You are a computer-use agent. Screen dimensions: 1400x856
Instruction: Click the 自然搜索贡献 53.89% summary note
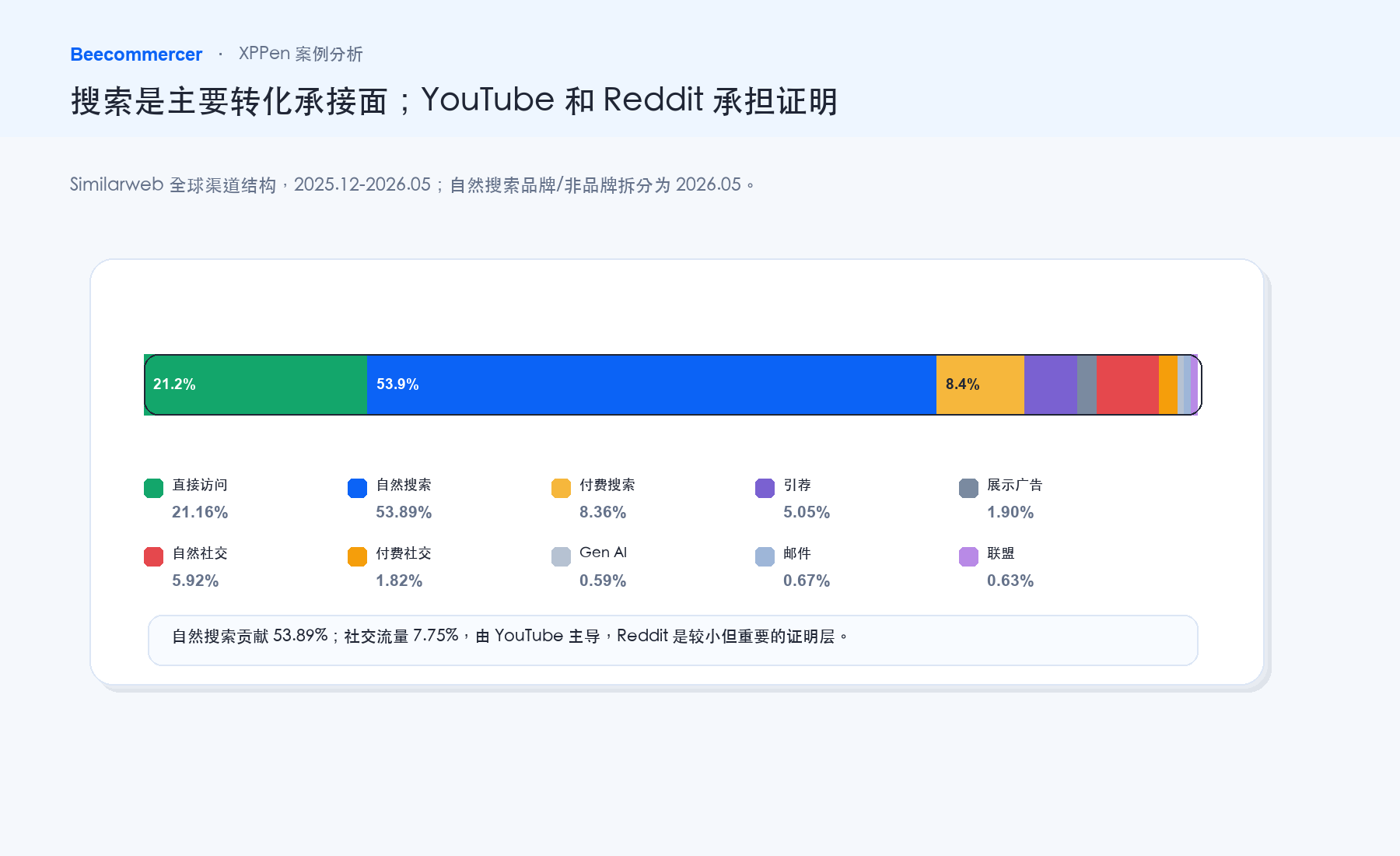point(673,640)
